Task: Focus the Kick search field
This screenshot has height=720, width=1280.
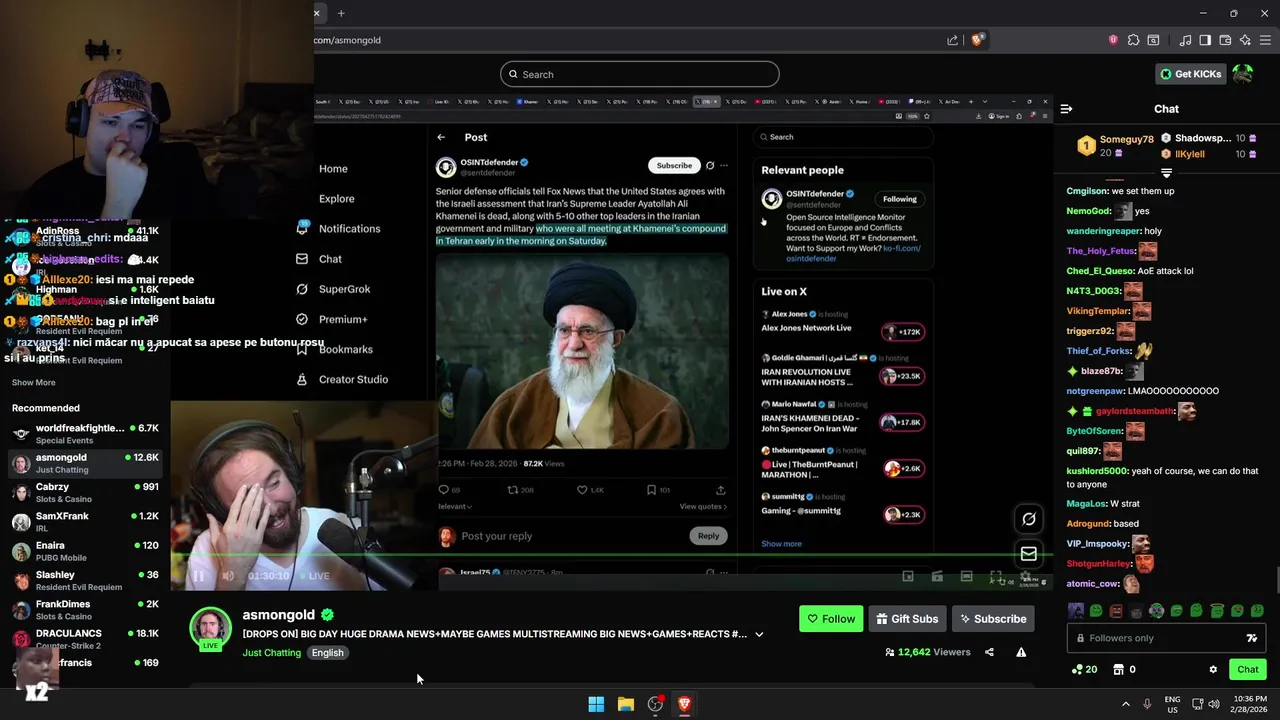Action: point(639,74)
